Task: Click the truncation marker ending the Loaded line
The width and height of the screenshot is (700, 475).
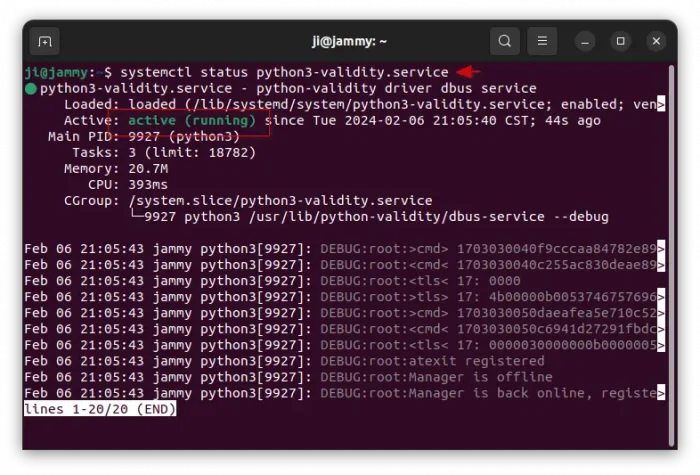Action: click(661, 105)
